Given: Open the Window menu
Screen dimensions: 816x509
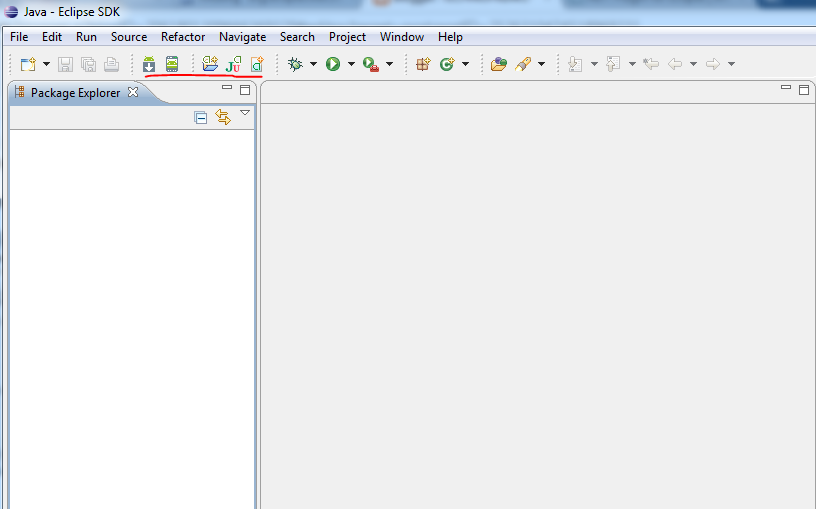Looking at the screenshot, I should [402, 37].
